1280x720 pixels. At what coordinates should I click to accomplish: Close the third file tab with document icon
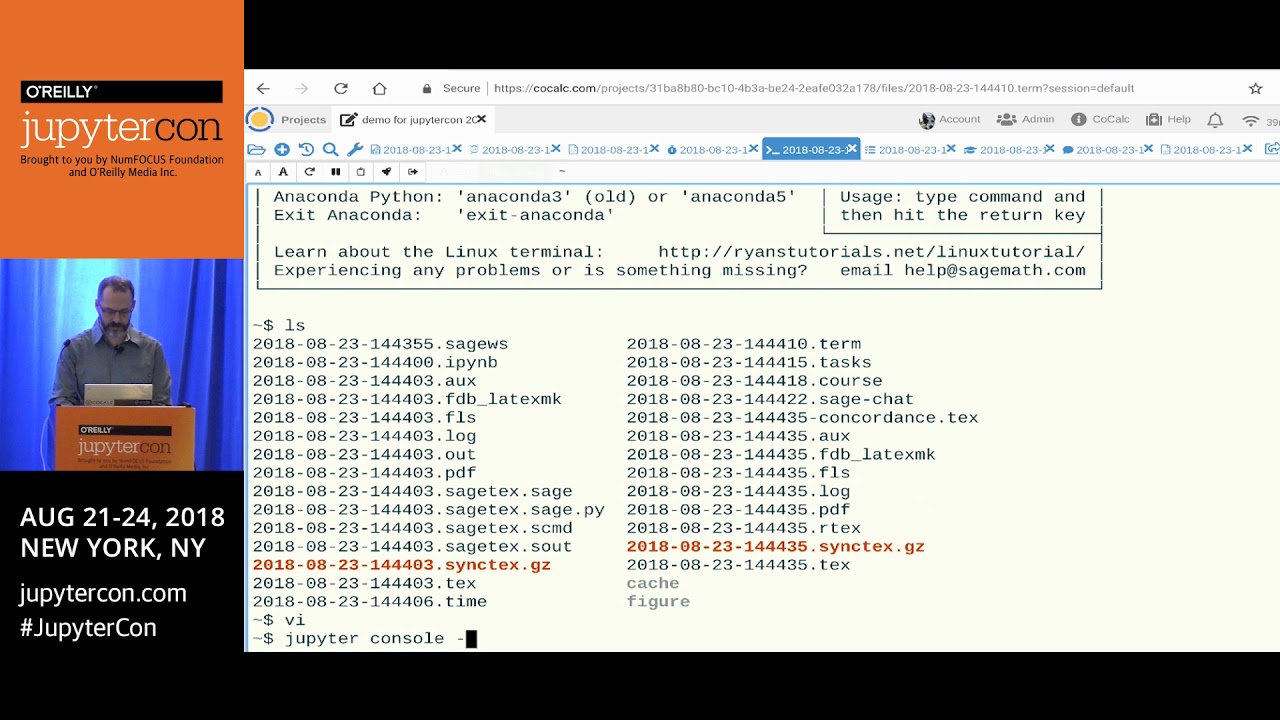[x=655, y=150]
